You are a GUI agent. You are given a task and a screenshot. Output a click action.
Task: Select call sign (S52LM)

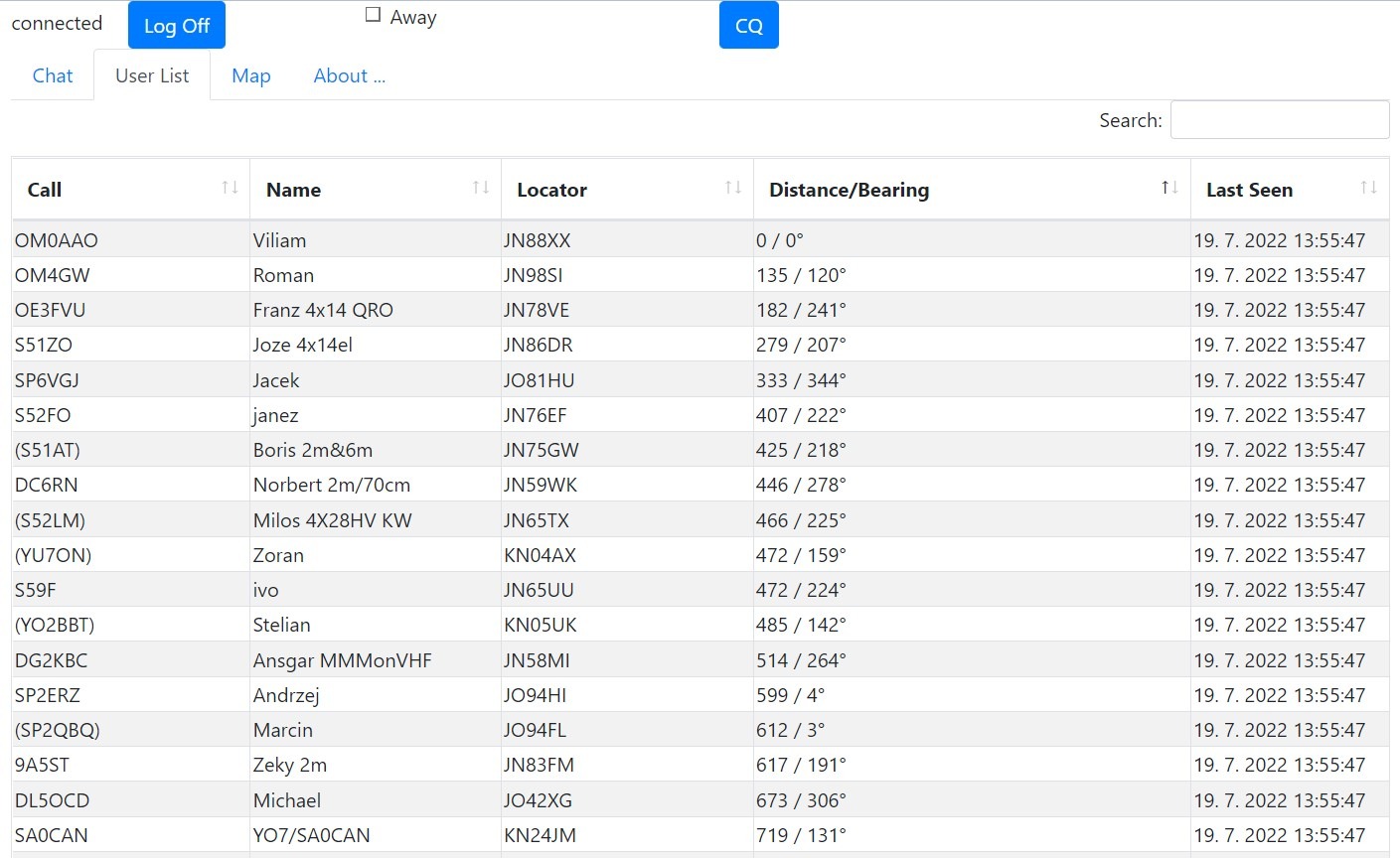tap(51, 520)
